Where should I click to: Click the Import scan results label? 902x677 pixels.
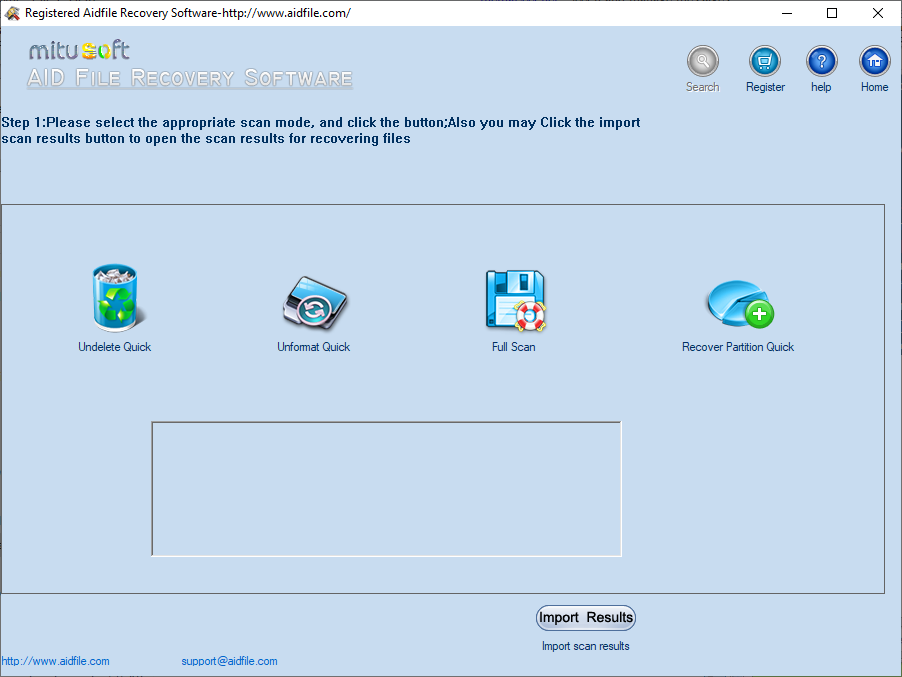pos(585,646)
